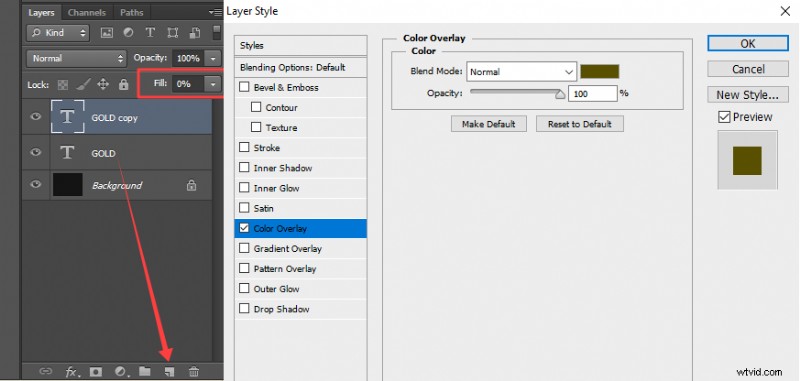Screen dimensions: 800x381
Task: Enable the Pattern Overlay checkbox
Action: point(244,268)
